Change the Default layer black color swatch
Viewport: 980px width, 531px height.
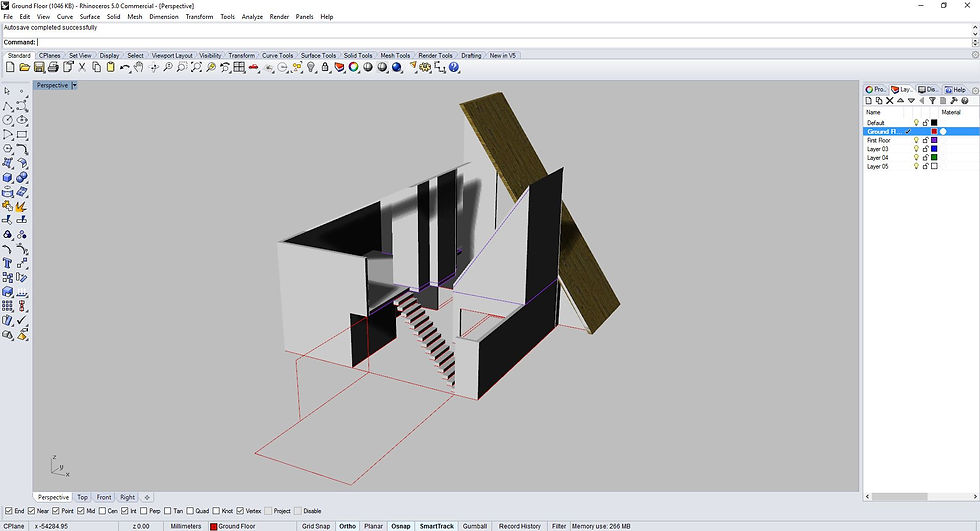tap(934, 122)
